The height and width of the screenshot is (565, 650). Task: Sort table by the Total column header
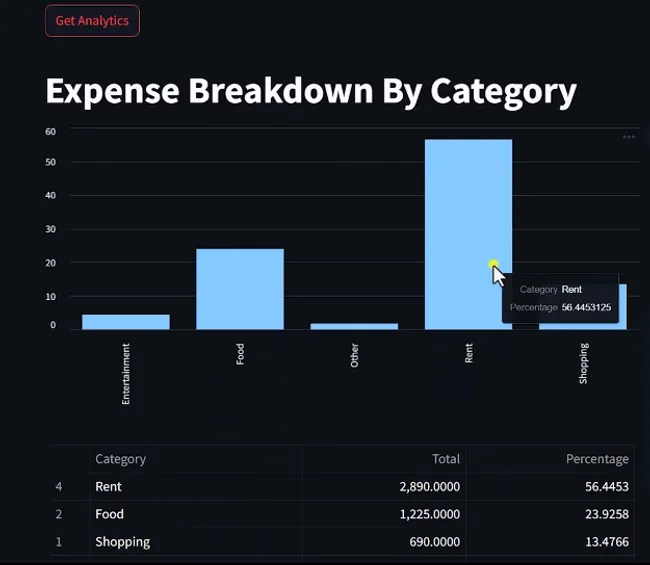384,459
